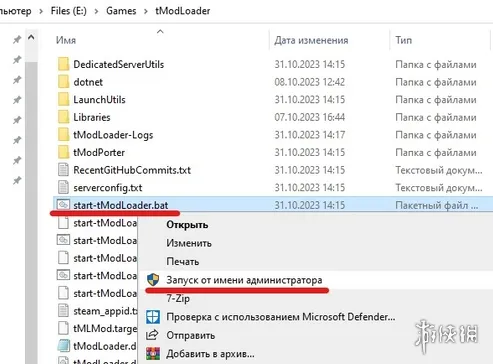Choose Изменить in the context menu
493x364 pixels.
click(189, 243)
